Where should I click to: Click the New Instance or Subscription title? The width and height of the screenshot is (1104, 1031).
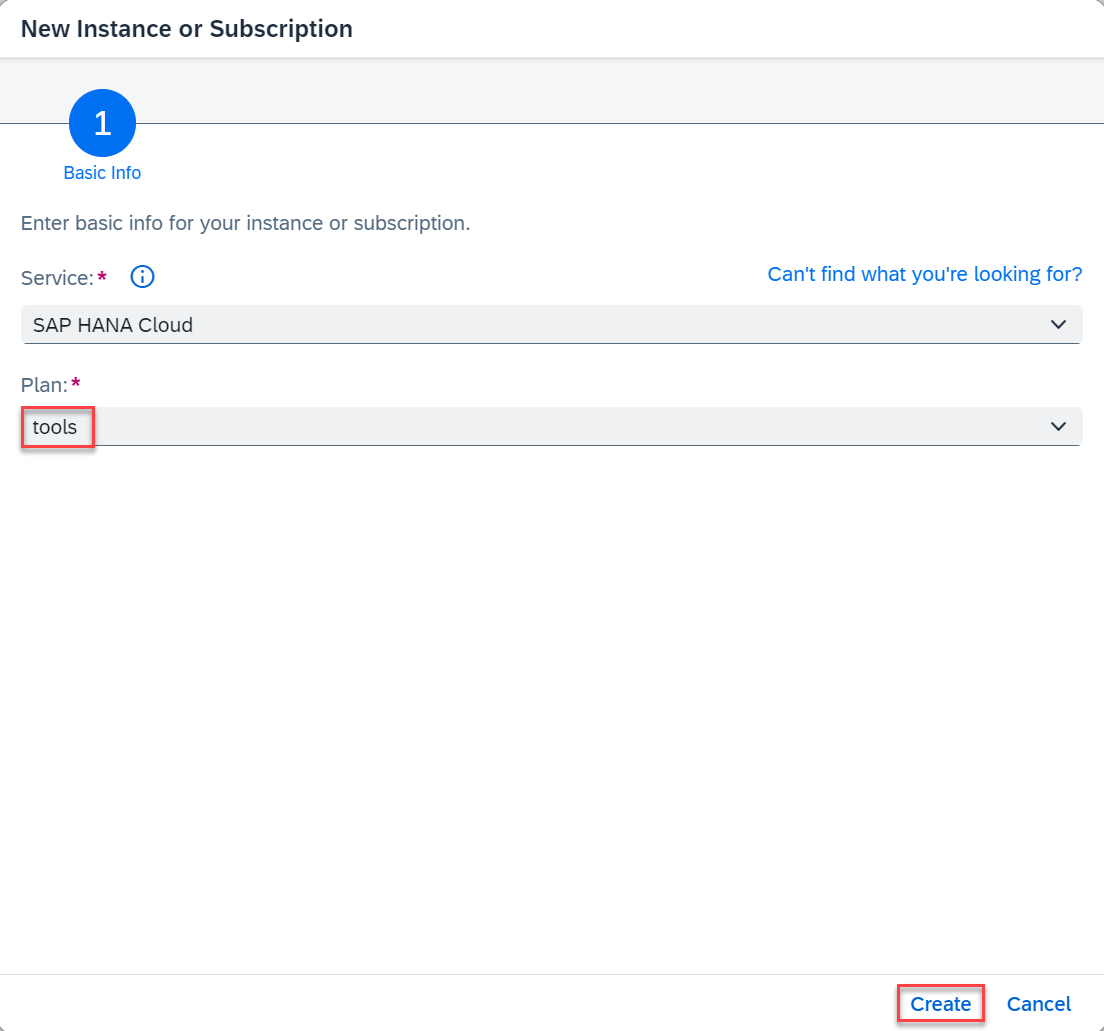[187, 29]
